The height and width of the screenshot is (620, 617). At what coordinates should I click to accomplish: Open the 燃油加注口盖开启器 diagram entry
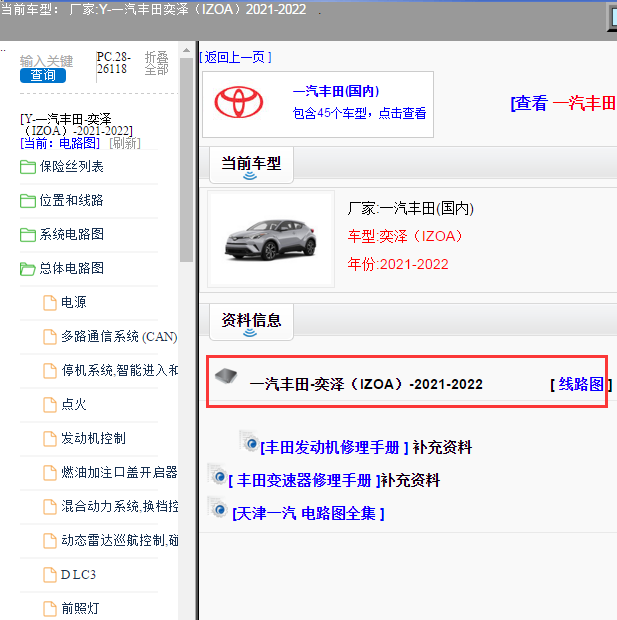point(119,473)
